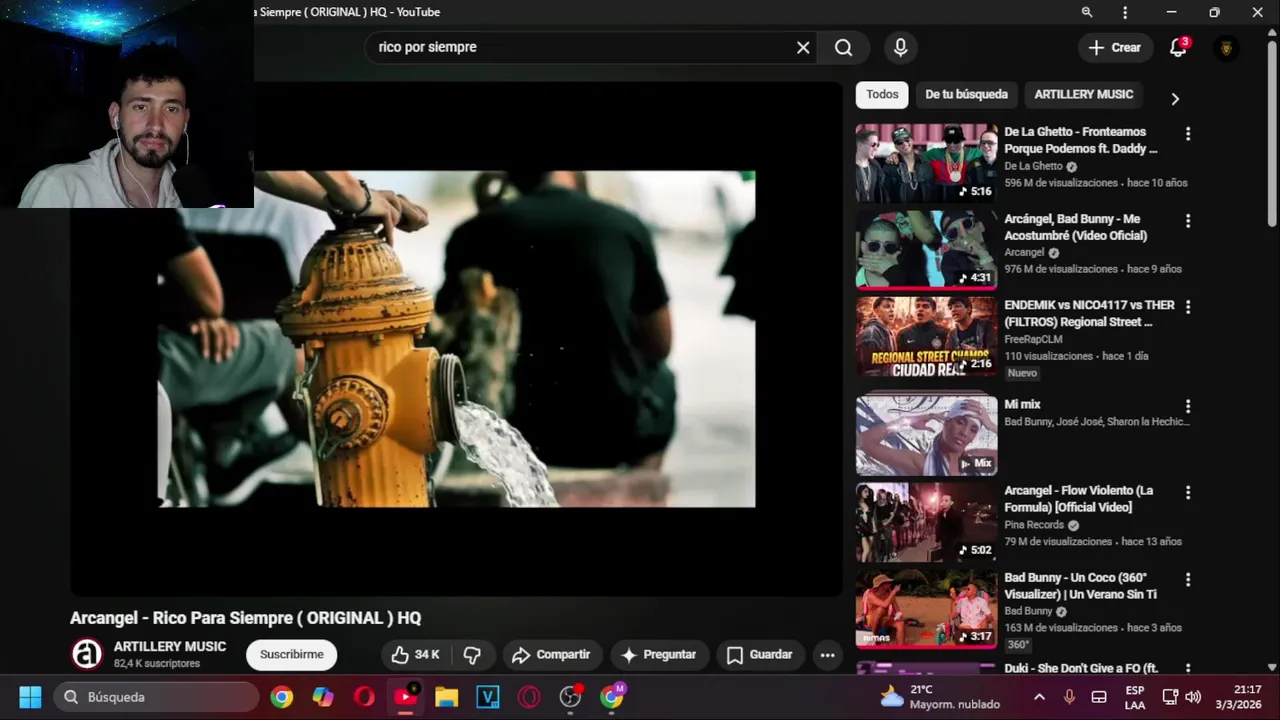Open De La Ghetto Fronteamos thumbnail
This screenshot has height=720, width=1280.
(x=926, y=163)
